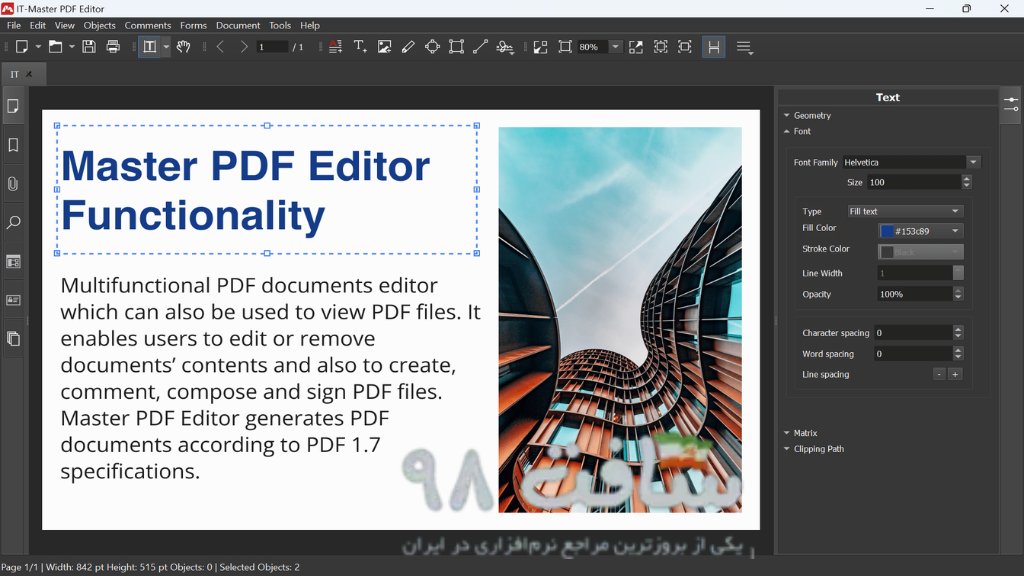Open the Document menu
The height and width of the screenshot is (576, 1024).
(238, 25)
